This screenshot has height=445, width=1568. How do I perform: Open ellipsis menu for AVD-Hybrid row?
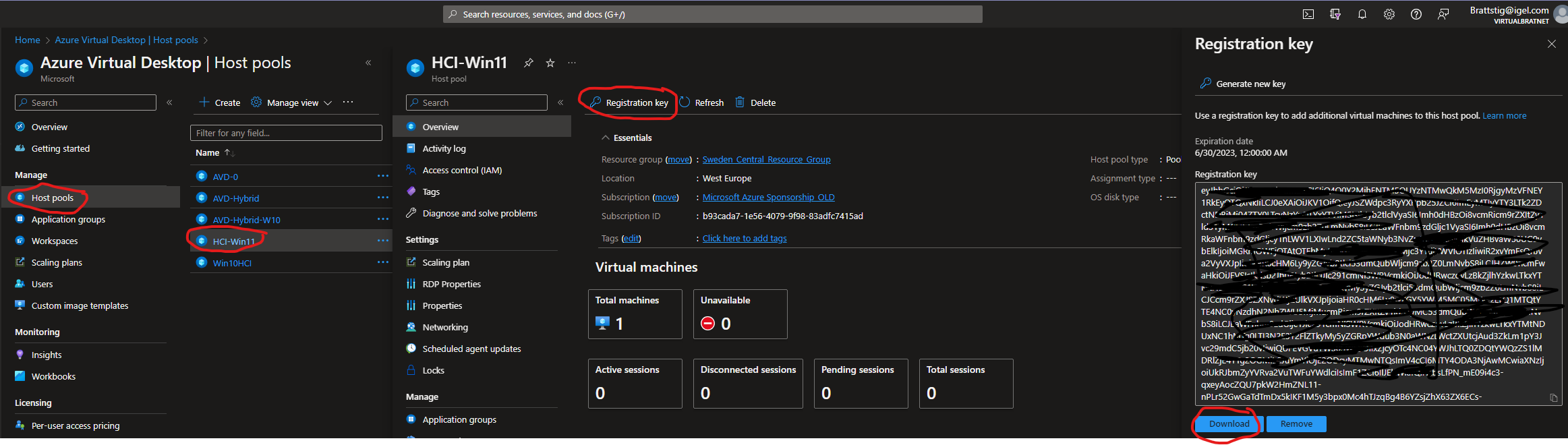pos(383,198)
